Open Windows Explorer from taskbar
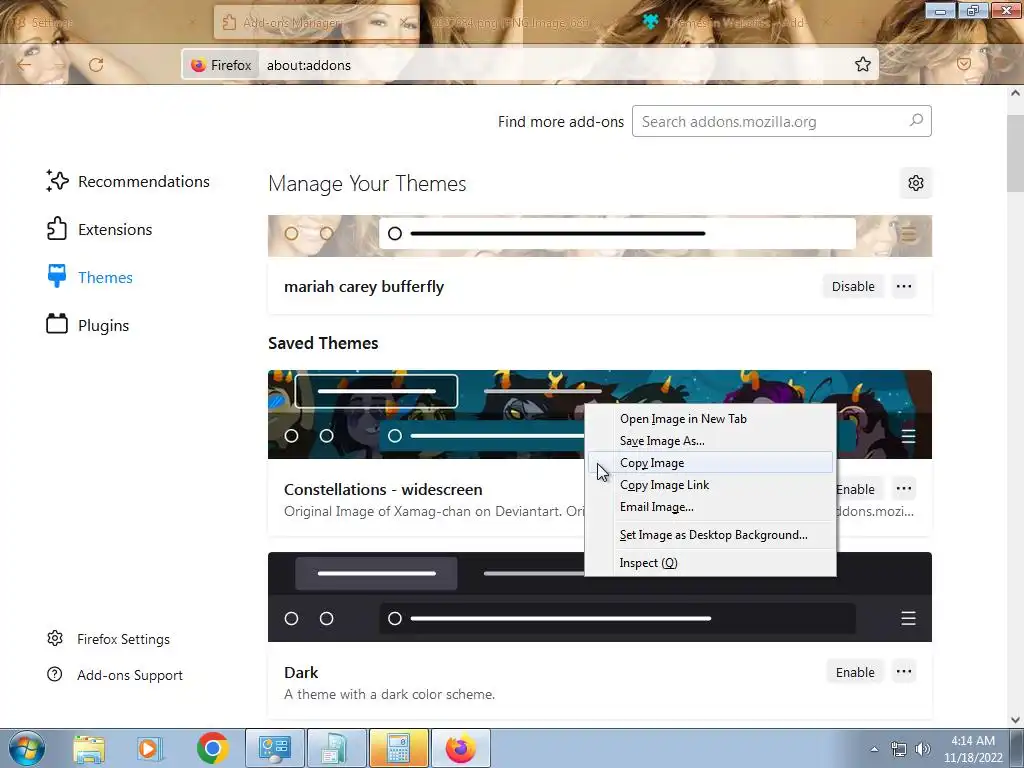Image resolution: width=1024 pixels, height=768 pixels. 89,749
